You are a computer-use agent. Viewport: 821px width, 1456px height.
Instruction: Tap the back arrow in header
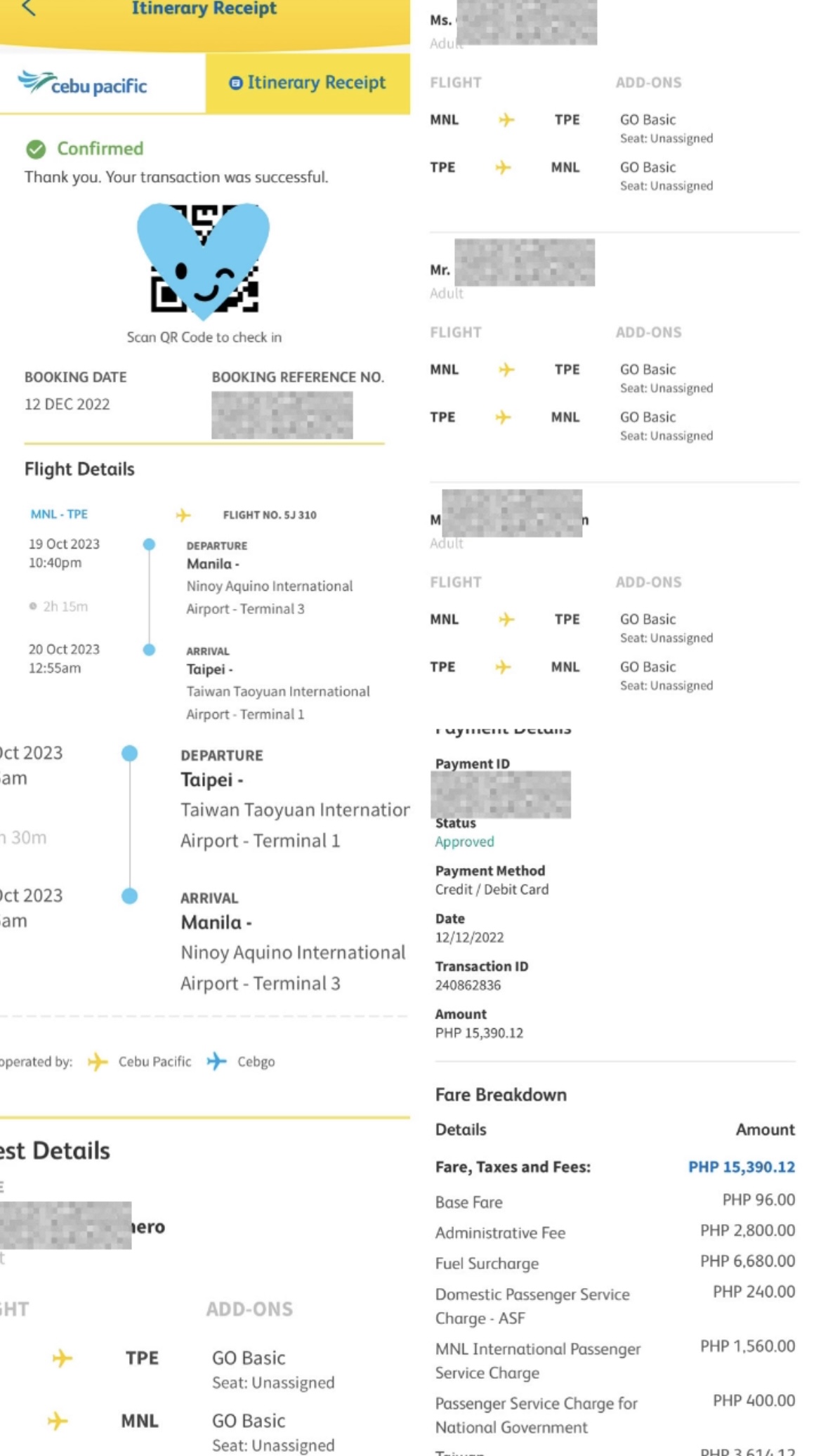29,8
